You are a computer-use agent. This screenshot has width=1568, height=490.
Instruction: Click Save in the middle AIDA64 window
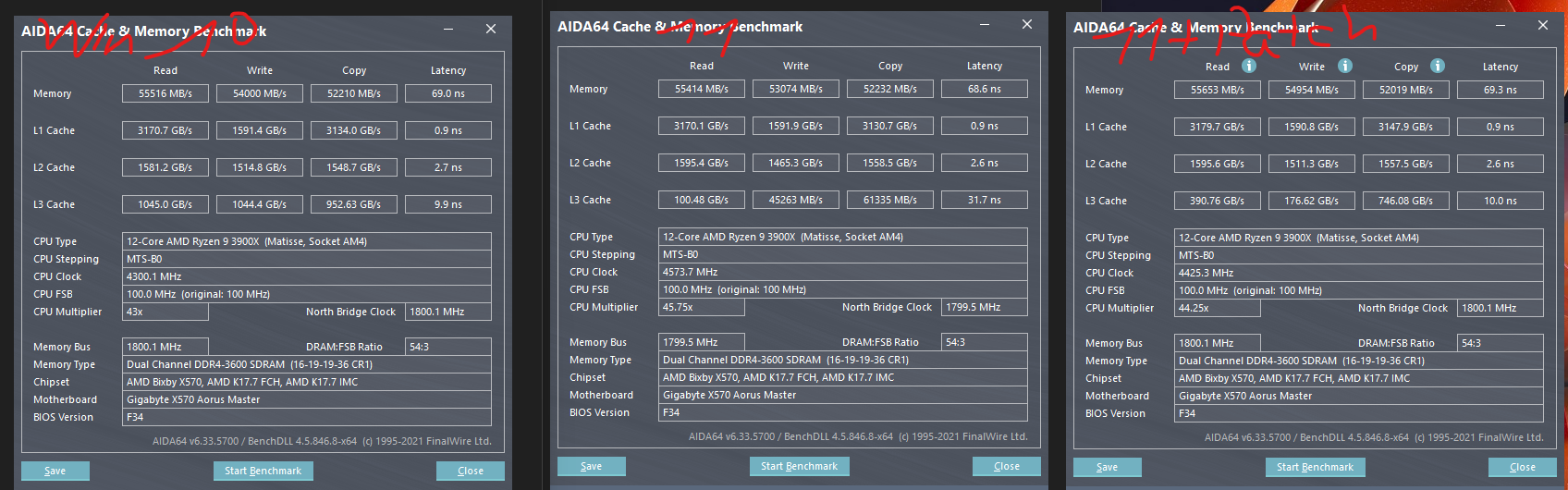592,466
